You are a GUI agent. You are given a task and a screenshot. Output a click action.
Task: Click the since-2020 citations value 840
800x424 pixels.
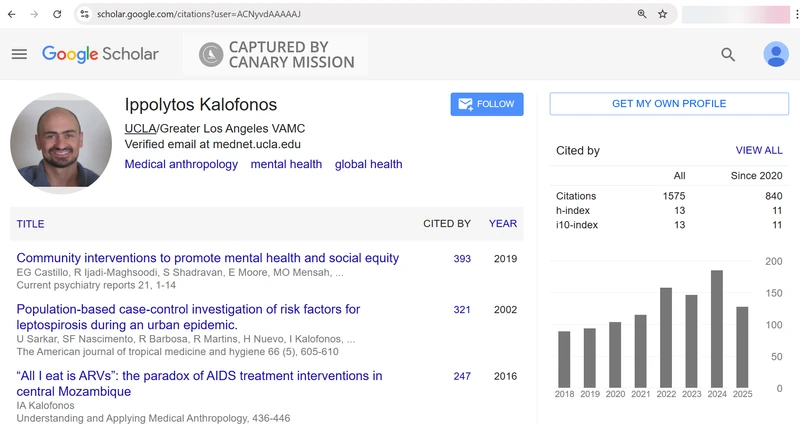[773, 196]
